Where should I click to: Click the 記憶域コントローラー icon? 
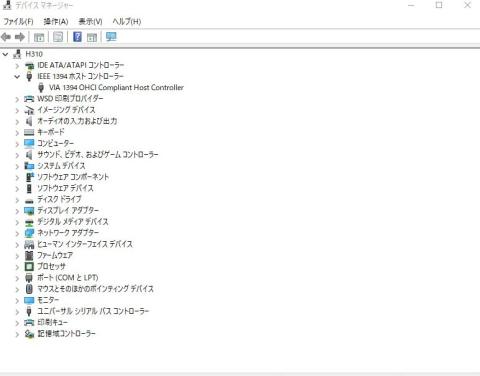(29, 334)
